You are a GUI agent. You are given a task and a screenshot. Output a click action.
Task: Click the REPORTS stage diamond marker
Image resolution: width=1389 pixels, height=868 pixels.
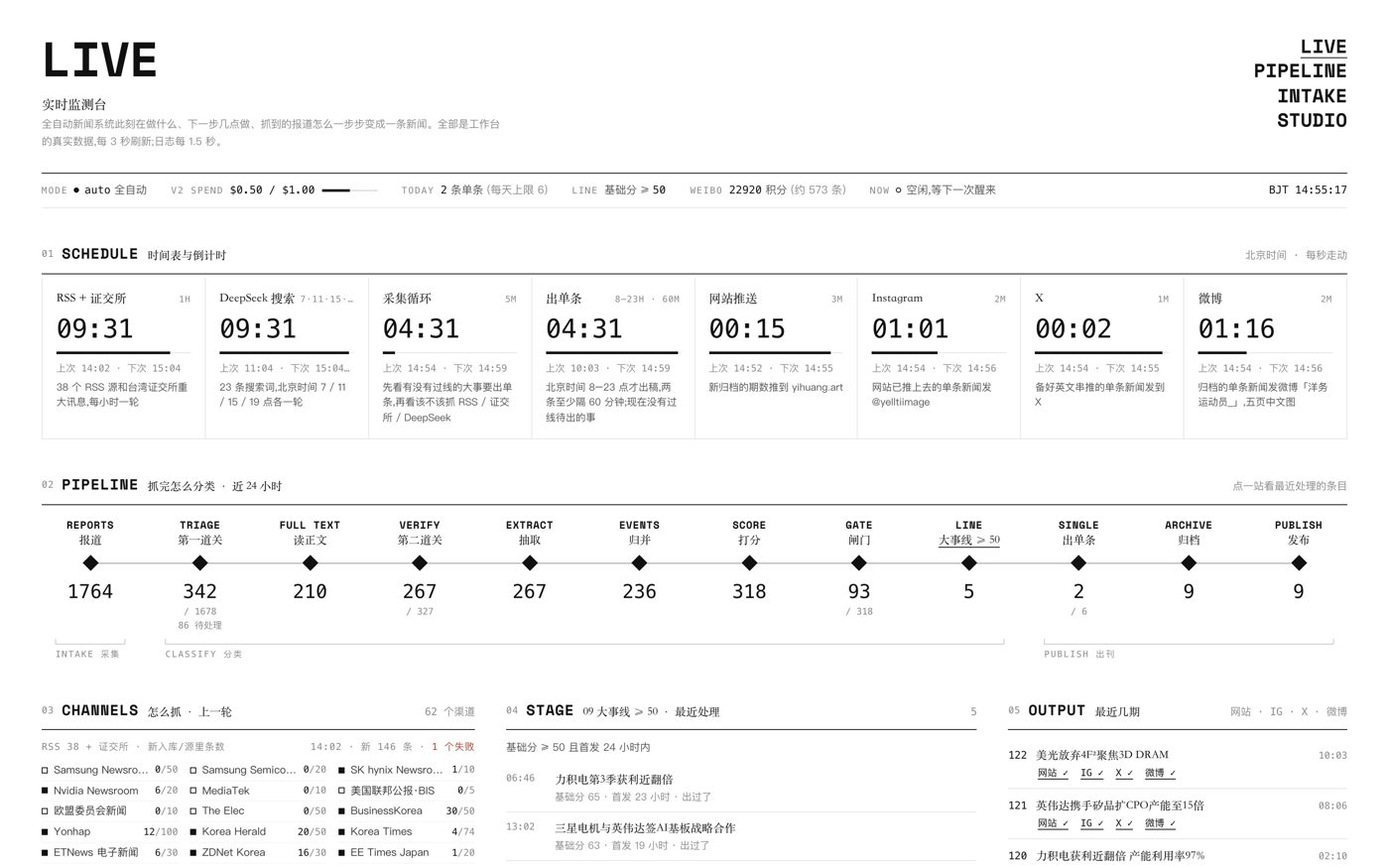pyautogui.click(x=90, y=563)
